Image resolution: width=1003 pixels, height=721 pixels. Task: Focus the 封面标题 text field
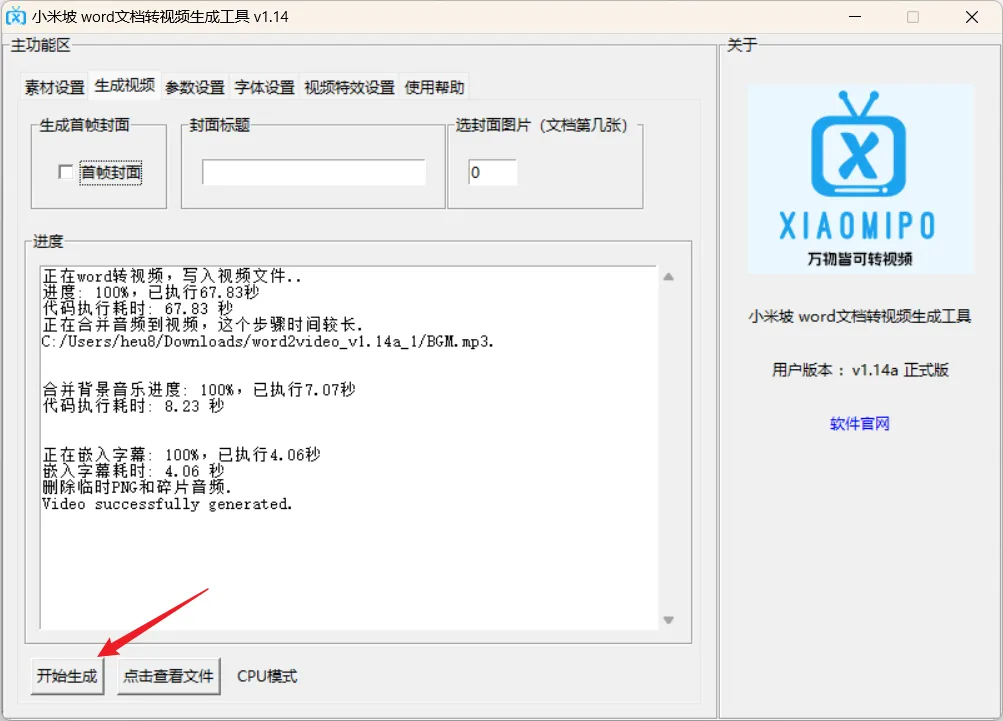(x=313, y=173)
